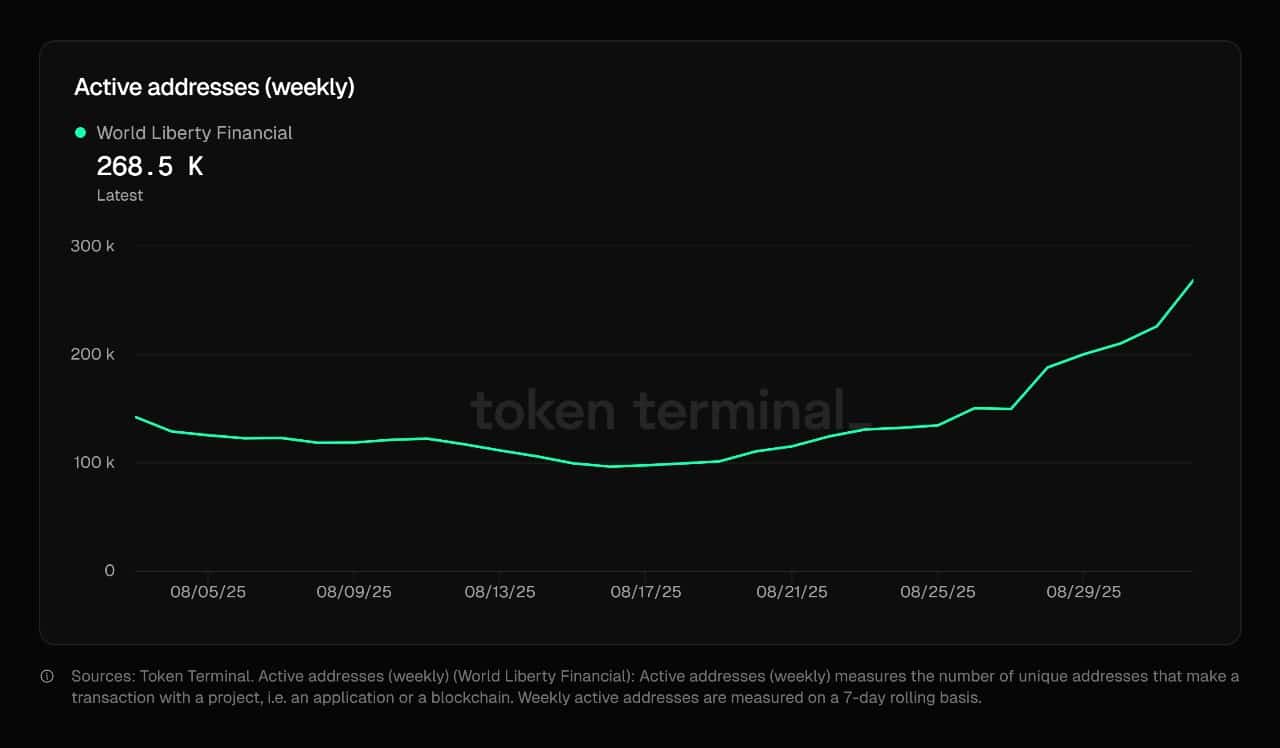Select the 08/13/25 date tick
The width and height of the screenshot is (1280, 748).
[500, 592]
